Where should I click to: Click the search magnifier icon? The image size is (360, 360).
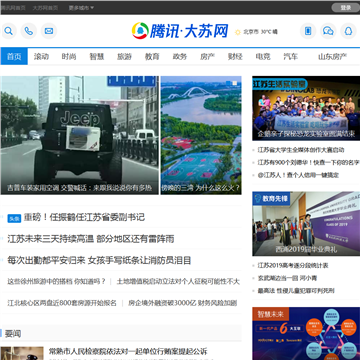tap(9, 31)
